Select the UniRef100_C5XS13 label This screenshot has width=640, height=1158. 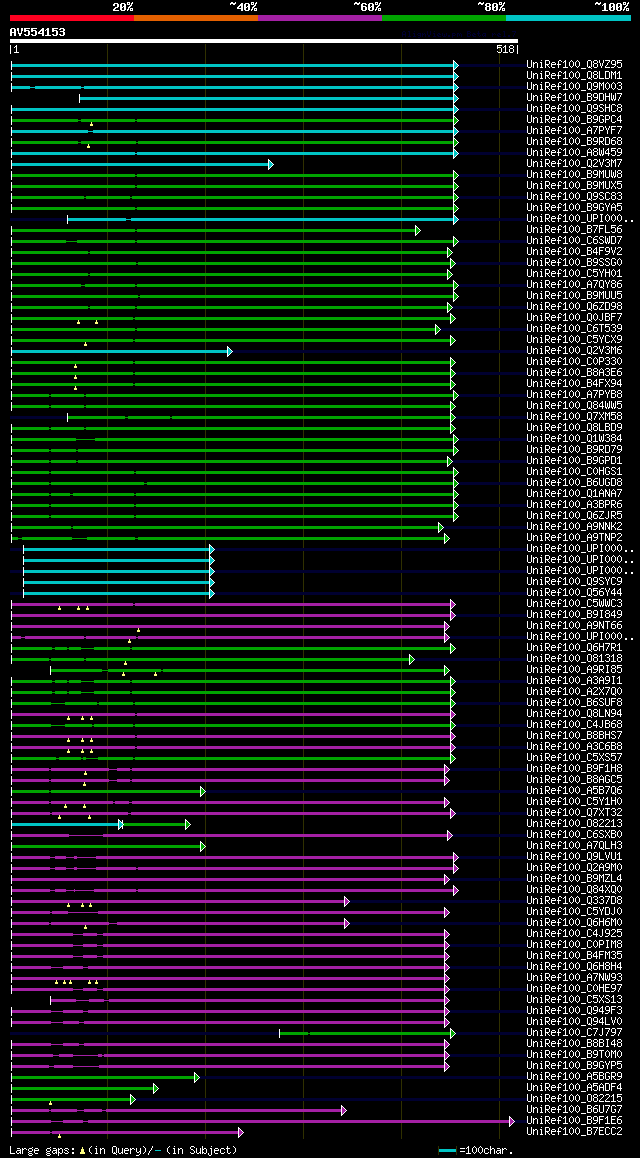coord(574,1000)
